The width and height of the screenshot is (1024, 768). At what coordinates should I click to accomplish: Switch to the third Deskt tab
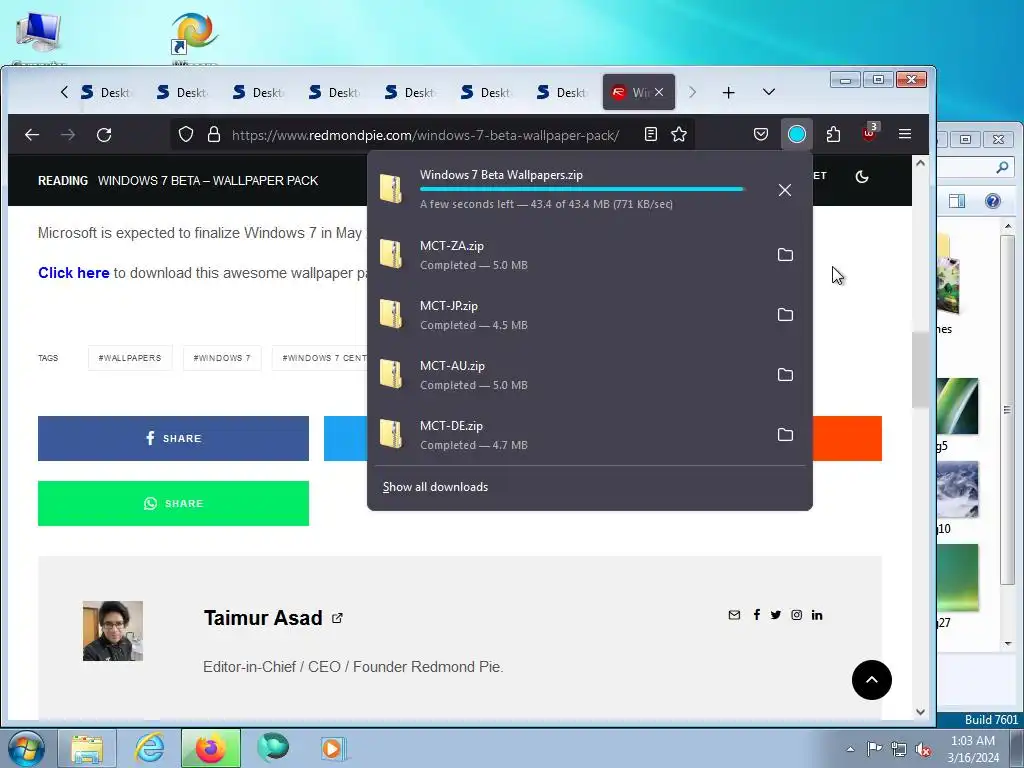257,93
